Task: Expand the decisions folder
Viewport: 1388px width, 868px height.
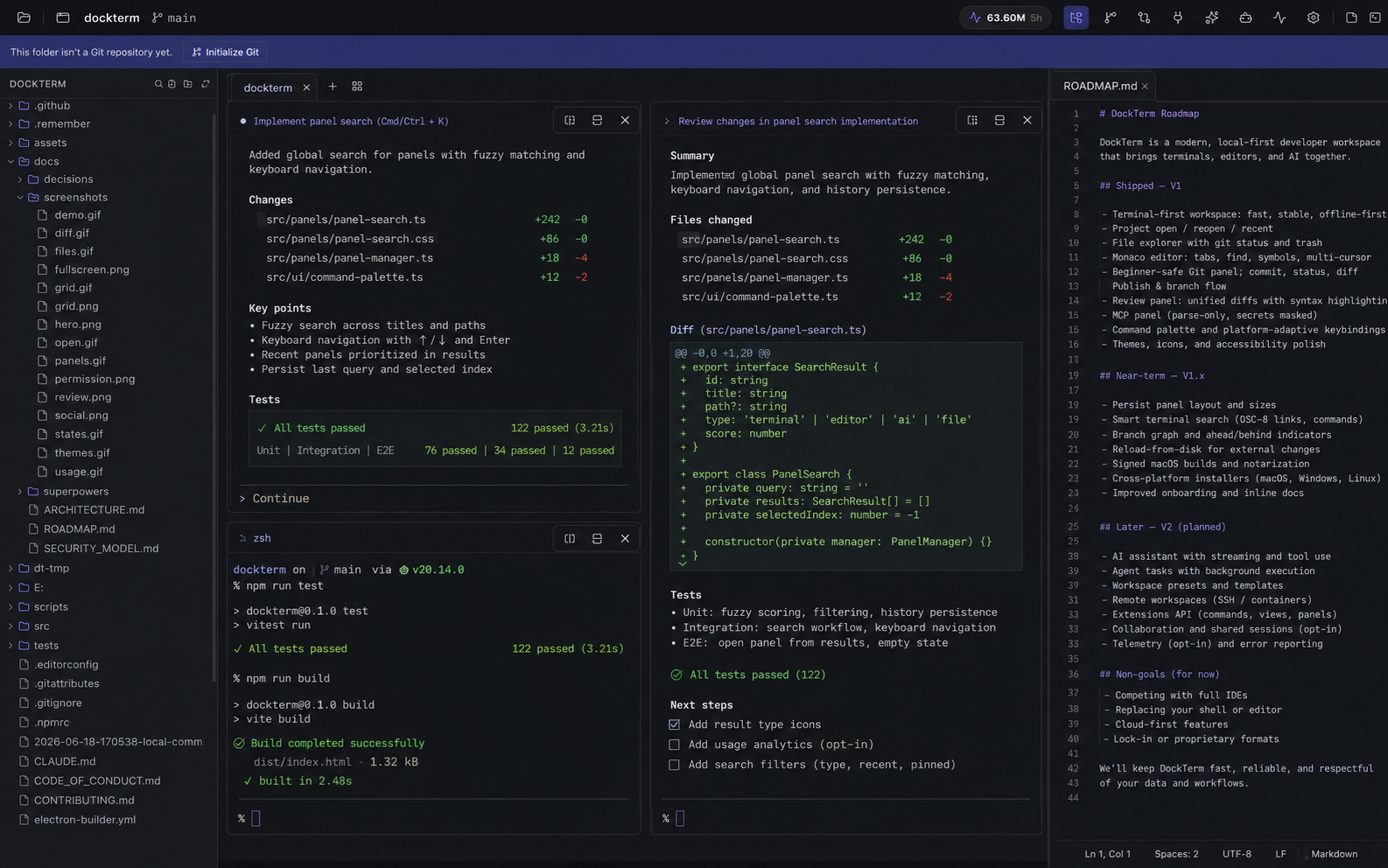Action: click(x=20, y=179)
